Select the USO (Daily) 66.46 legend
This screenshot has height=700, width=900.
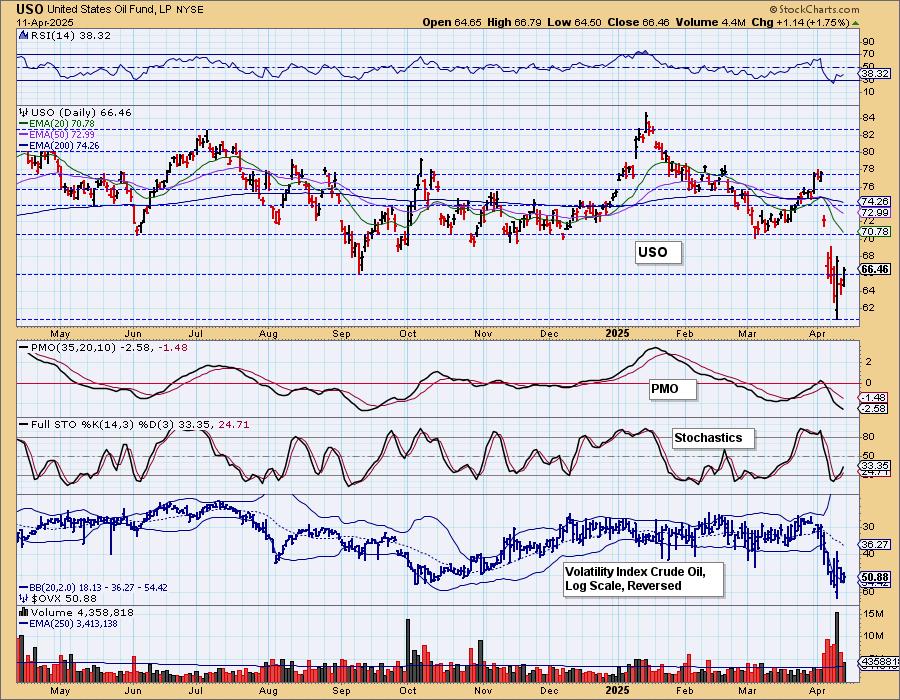click(81, 112)
